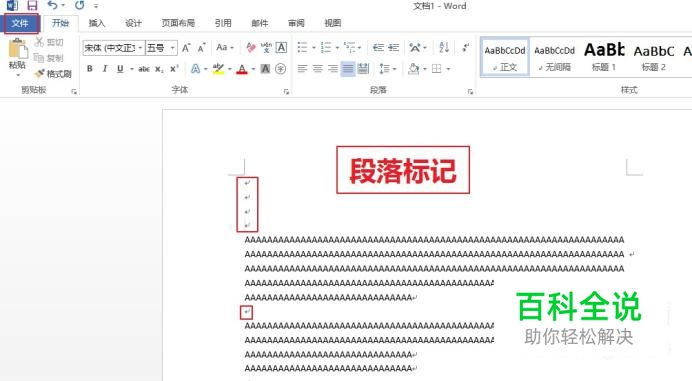
Task: Apply Distributed alignment icon
Action: [363, 69]
